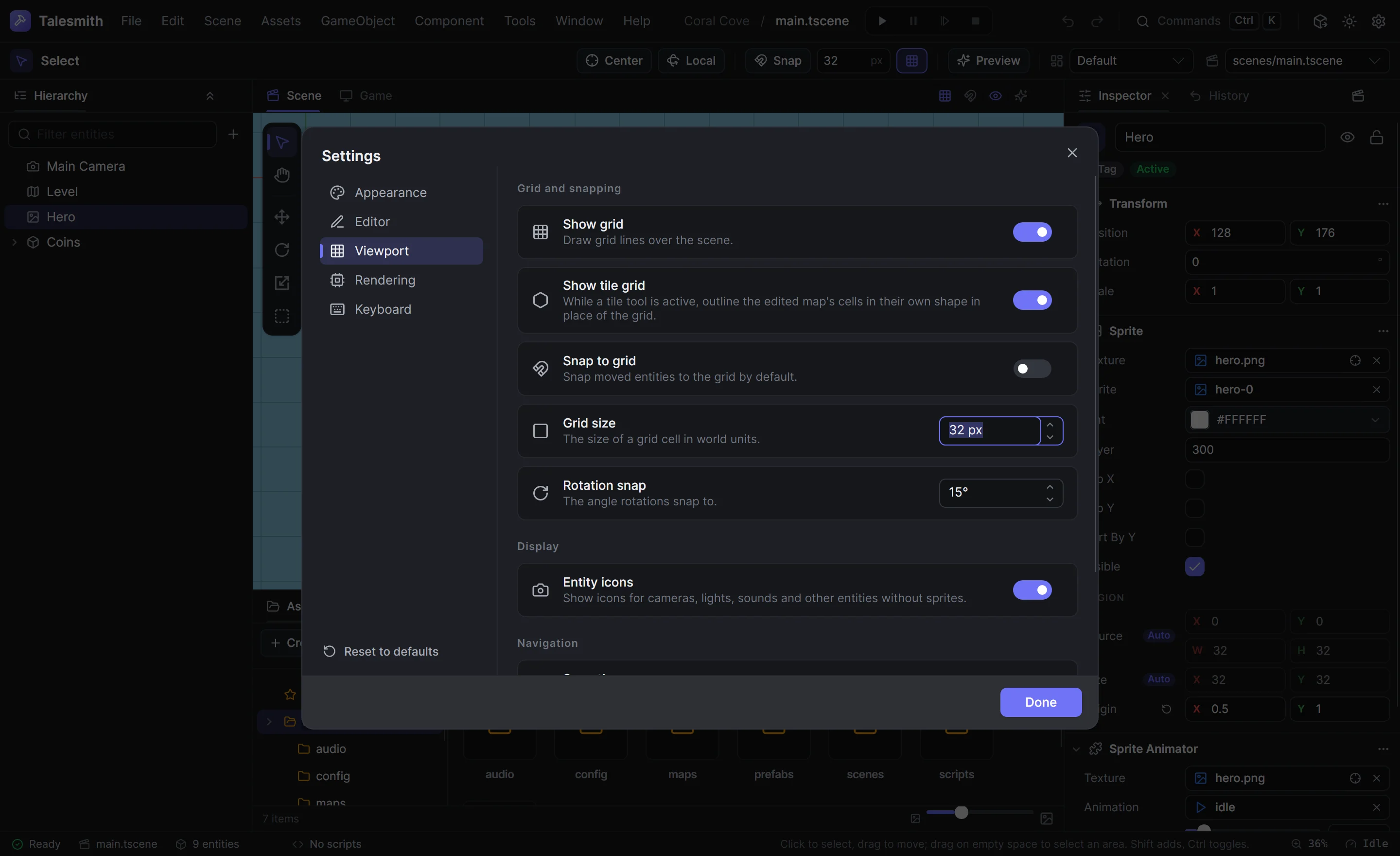Click the Center pivot button
Screen dimensions: 1400x856
click(613, 60)
